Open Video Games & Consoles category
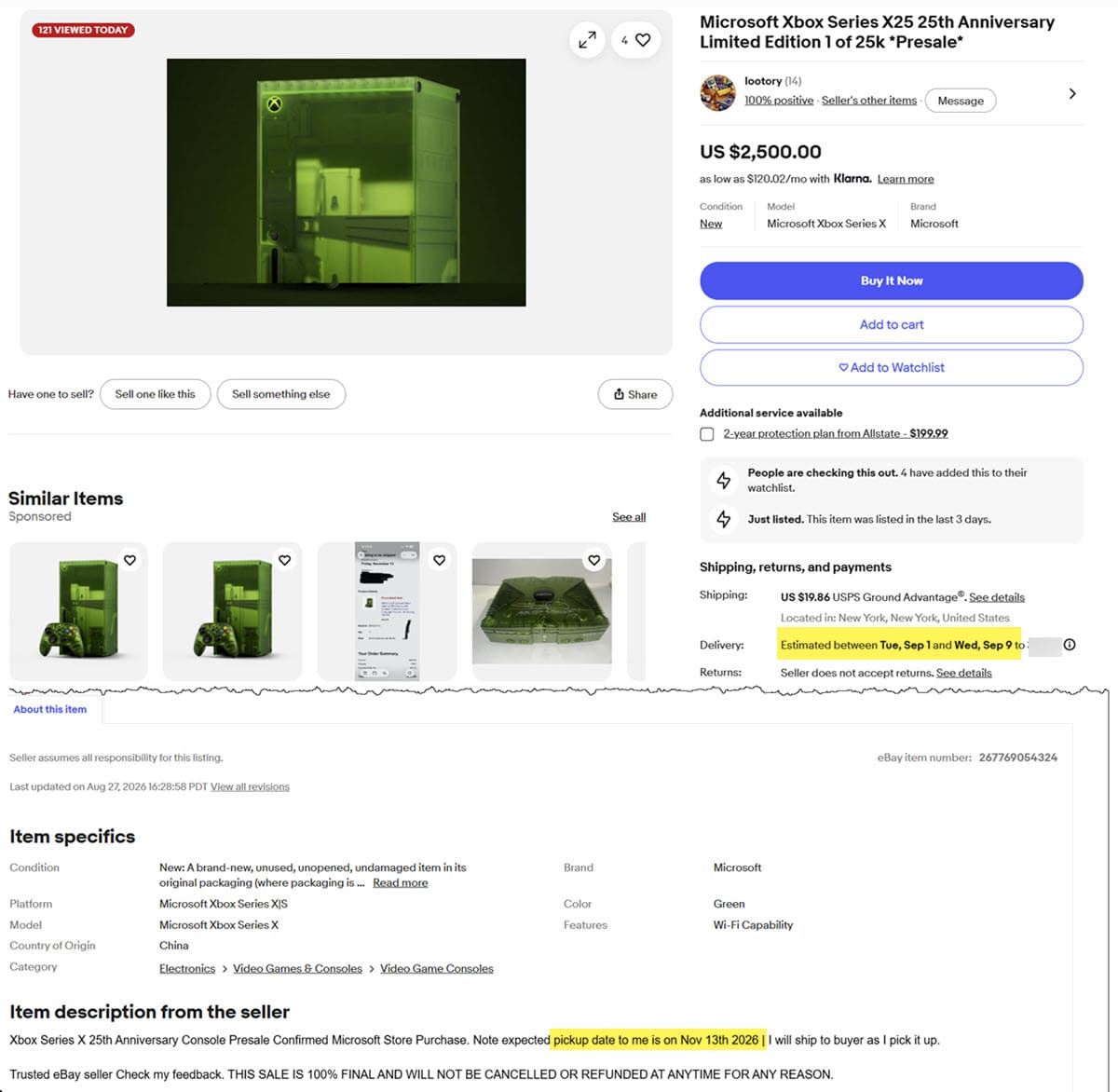The width and height of the screenshot is (1118, 1092). tap(297, 968)
